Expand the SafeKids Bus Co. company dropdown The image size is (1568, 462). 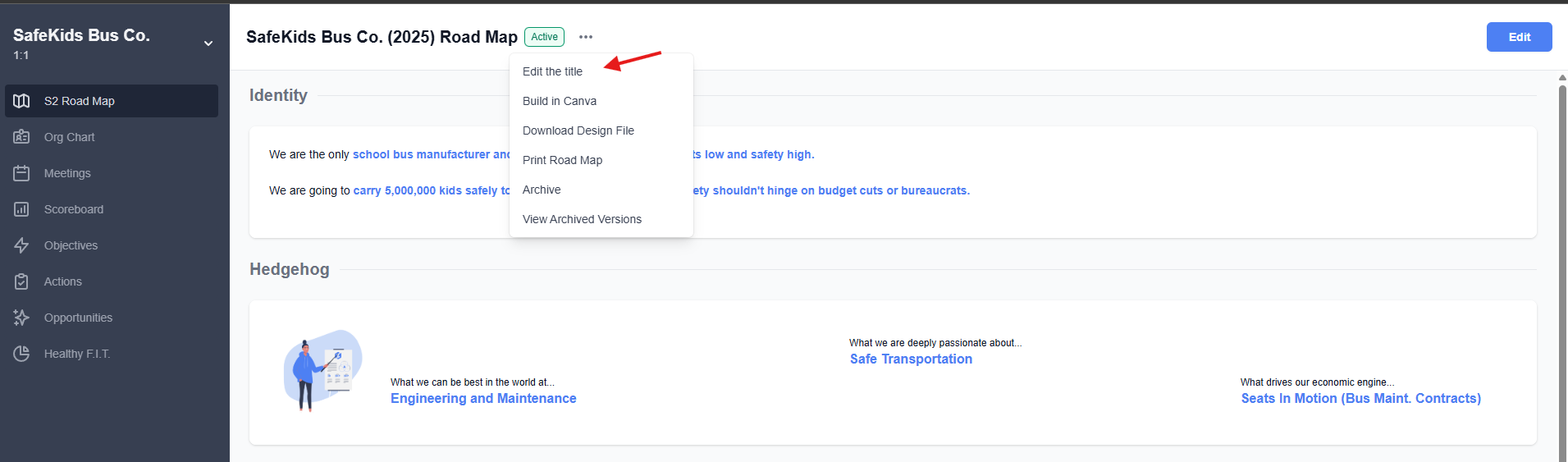(x=208, y=43)
